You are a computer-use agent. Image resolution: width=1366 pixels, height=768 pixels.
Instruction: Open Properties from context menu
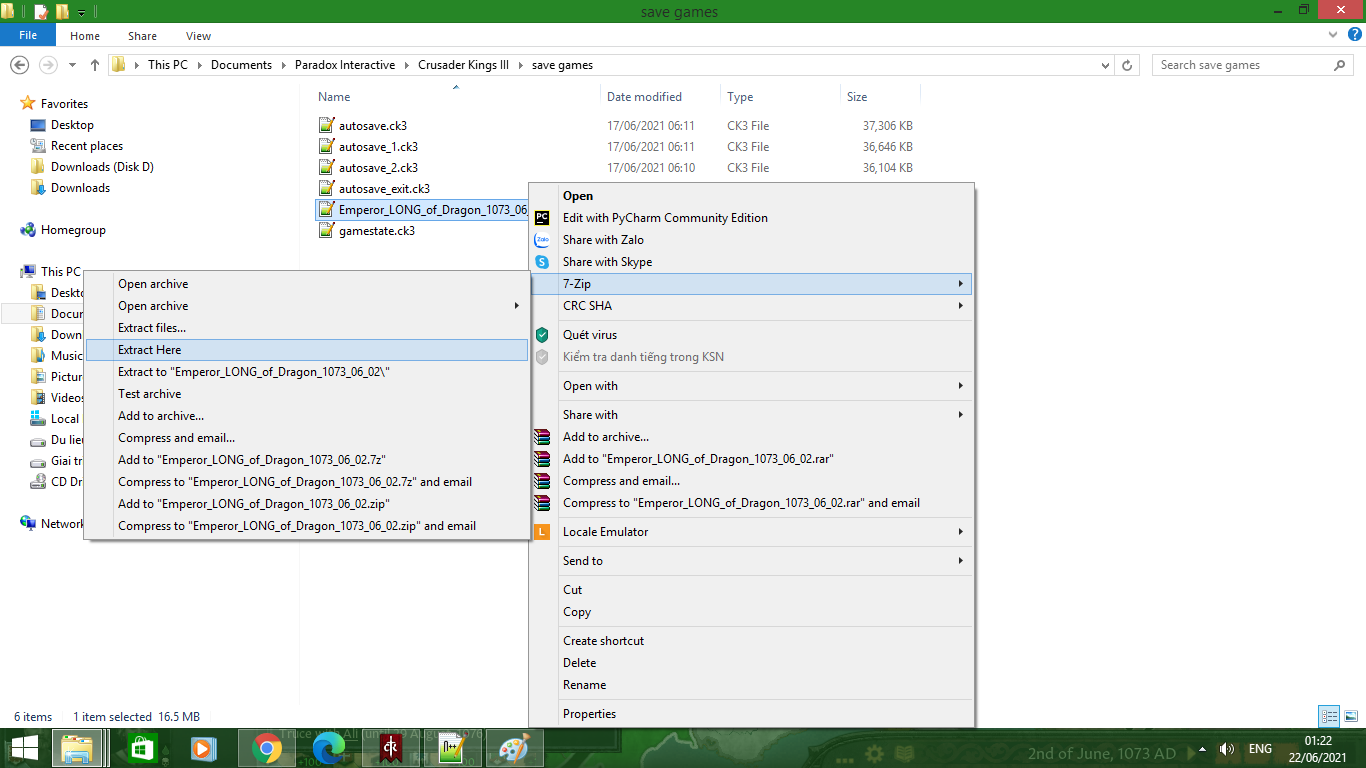click(751, 714)
